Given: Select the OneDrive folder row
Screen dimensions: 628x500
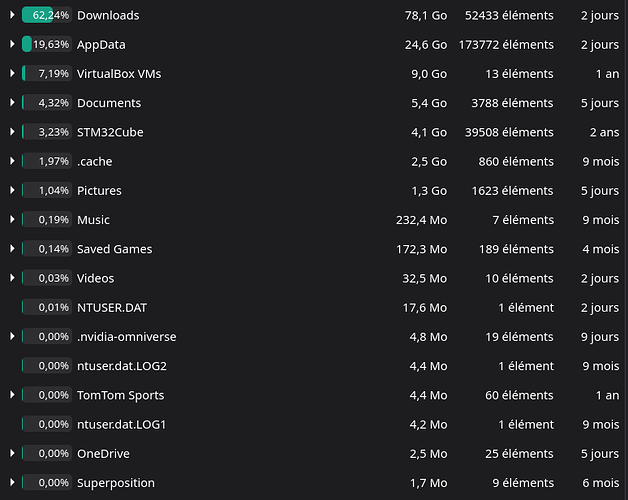Looking at the screenshot, I should pyautogui.click(x=314, y=454).
